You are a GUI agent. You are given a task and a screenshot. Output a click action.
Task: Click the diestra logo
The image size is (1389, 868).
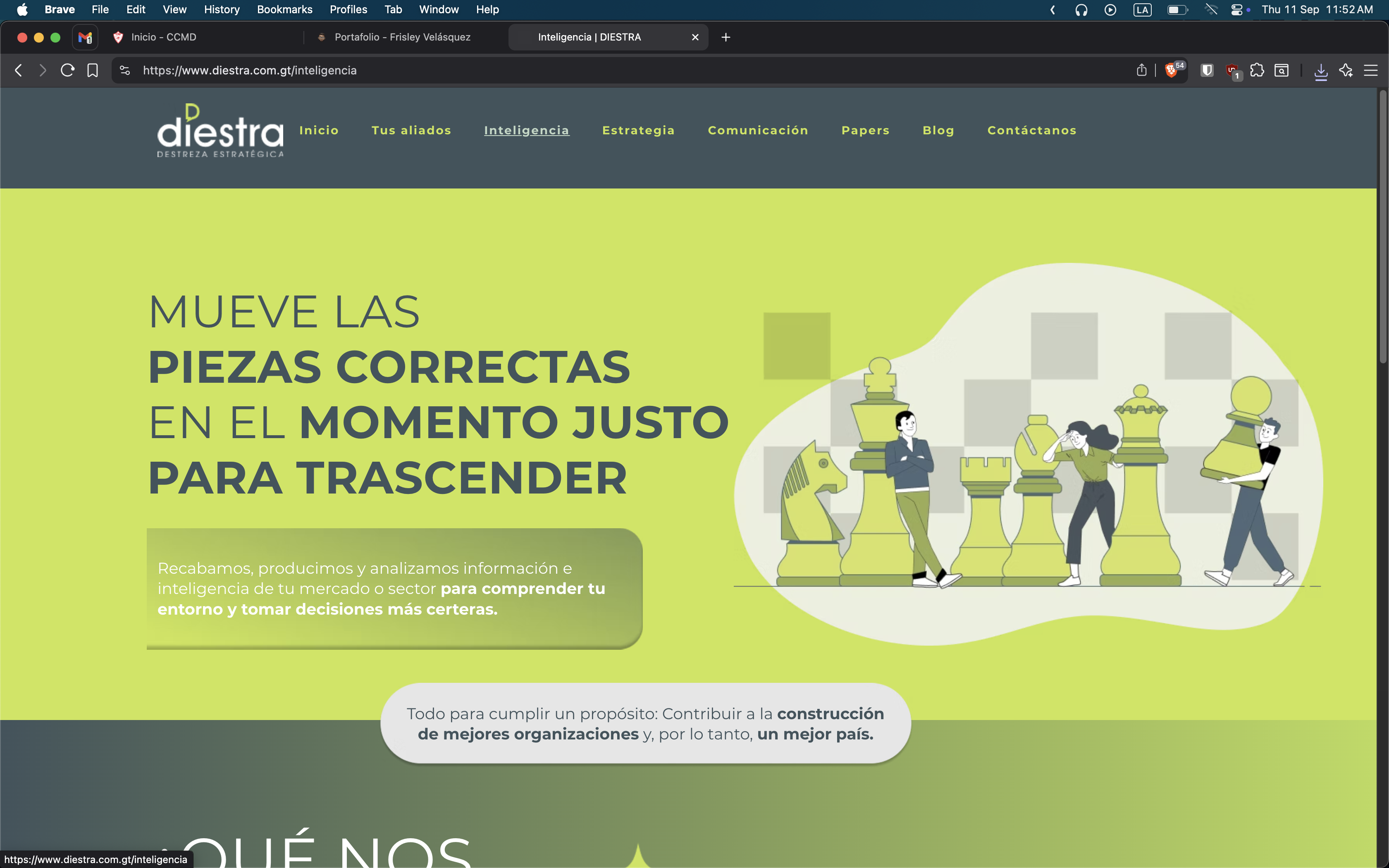pyautogui.click(x=220, y=131)
